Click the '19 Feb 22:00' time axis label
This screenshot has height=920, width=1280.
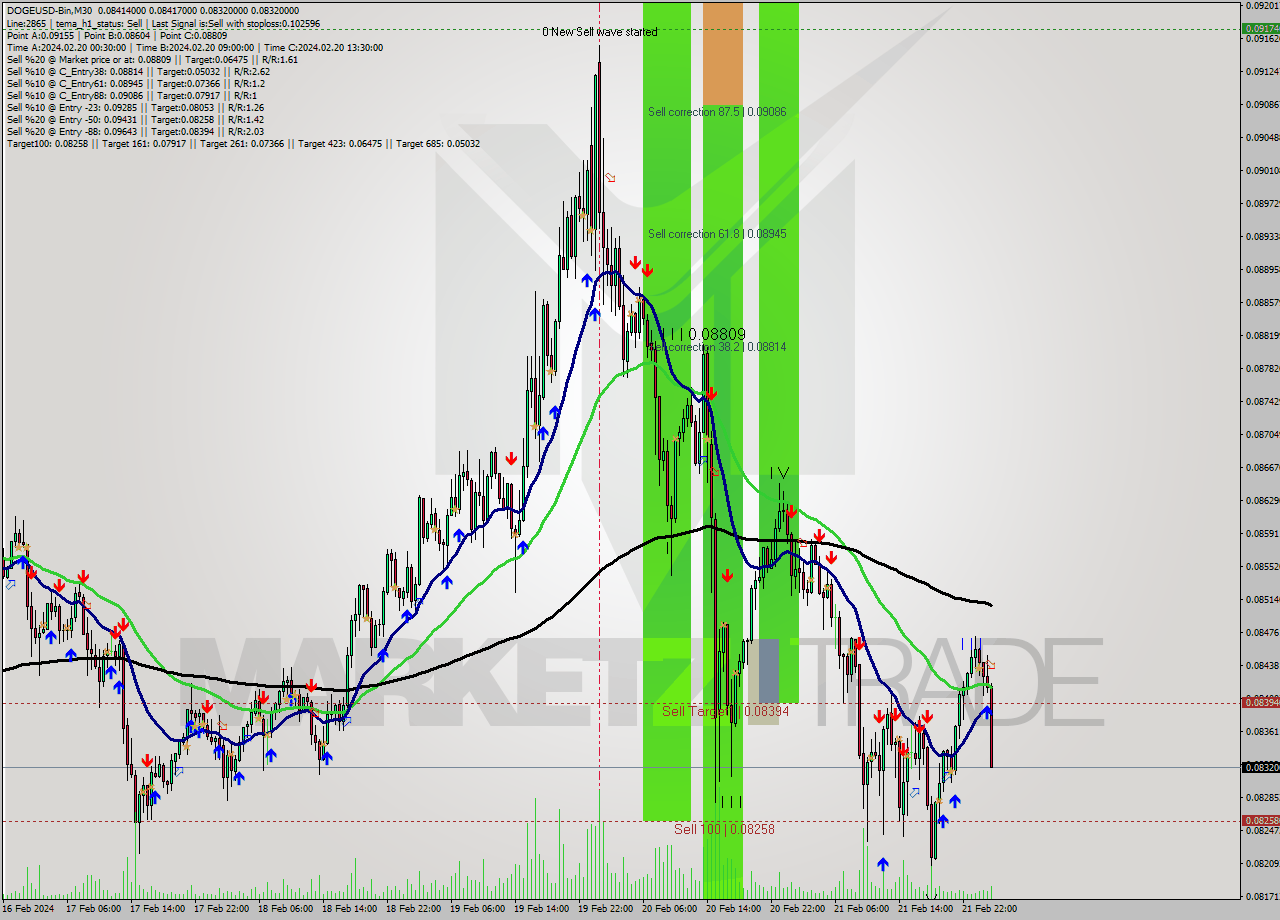pos(605,909)
